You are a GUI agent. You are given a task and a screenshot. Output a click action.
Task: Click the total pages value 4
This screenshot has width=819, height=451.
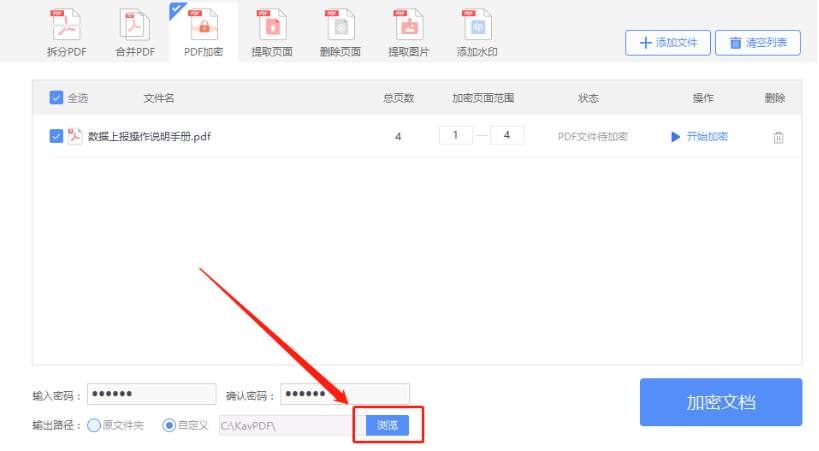[x=398, y=137]
